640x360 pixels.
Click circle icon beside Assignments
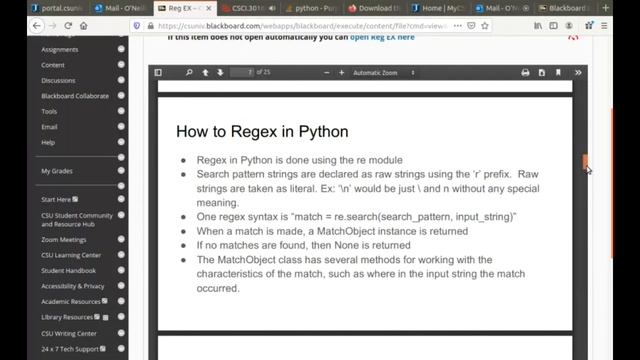point(121,49)
